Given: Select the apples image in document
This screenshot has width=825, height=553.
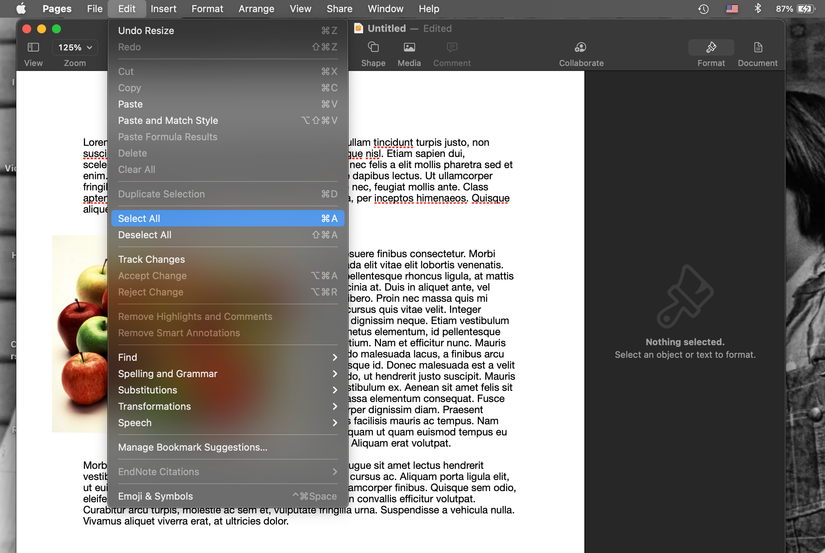Looking at the screenshot, I should click(x=79, y=334).
